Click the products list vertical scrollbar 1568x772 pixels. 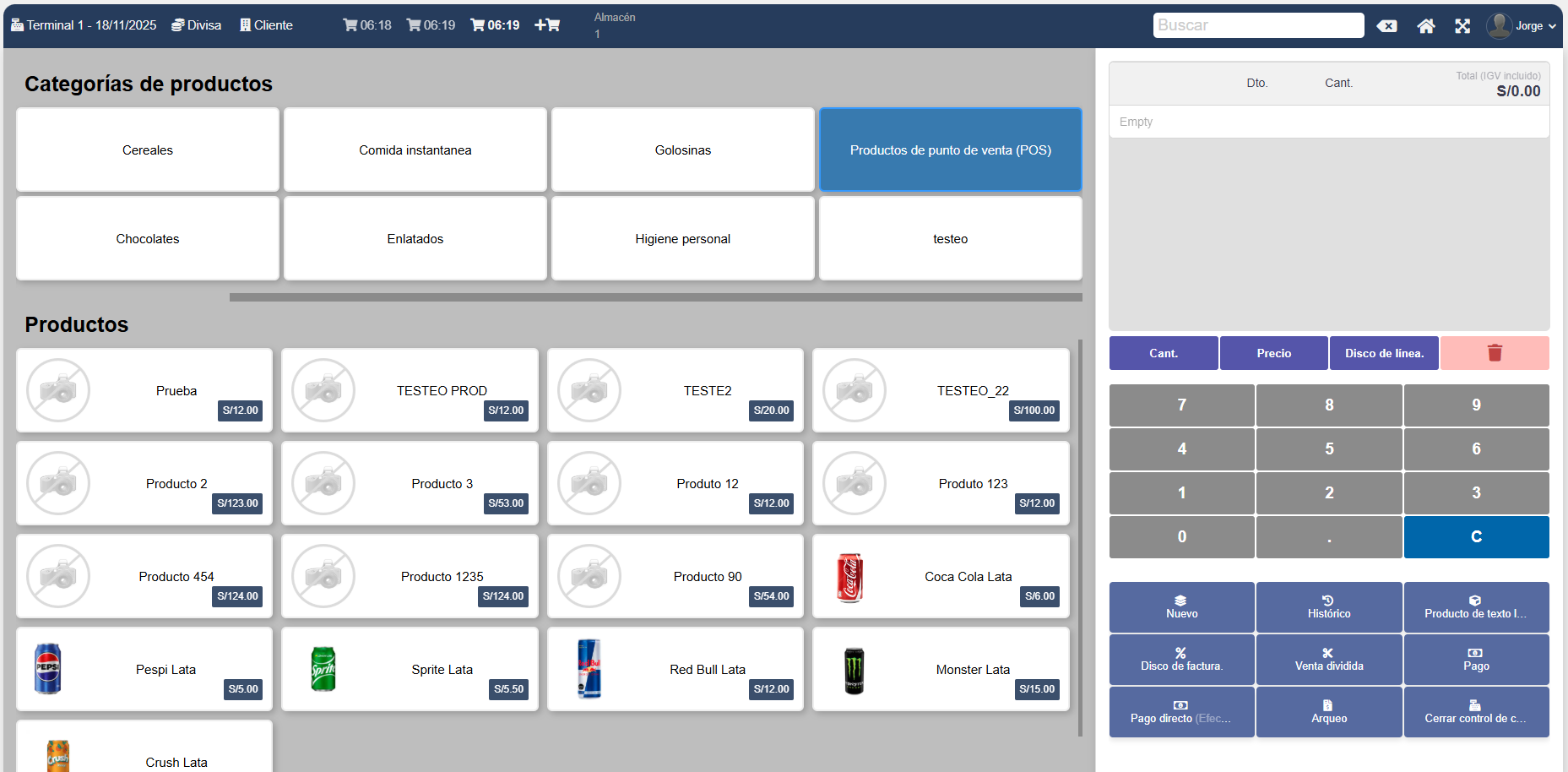click(x=1081, y=538)
